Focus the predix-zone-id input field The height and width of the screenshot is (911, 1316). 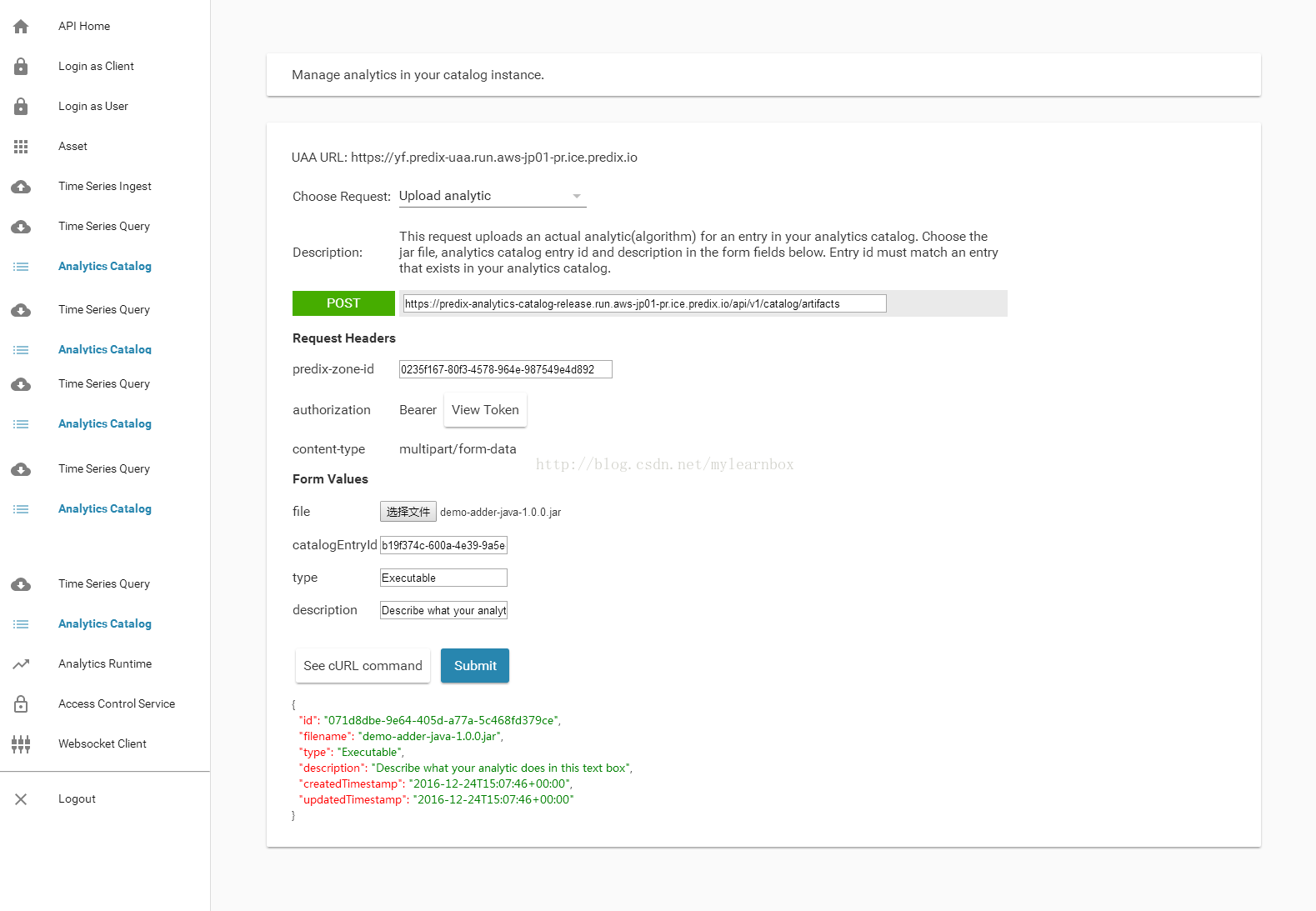click(506, 369)
